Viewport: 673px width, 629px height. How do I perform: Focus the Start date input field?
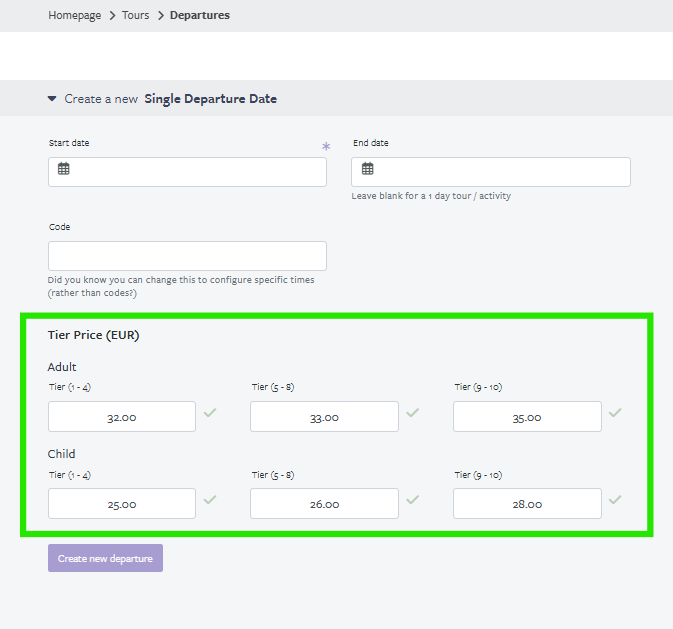click(187, 172)
